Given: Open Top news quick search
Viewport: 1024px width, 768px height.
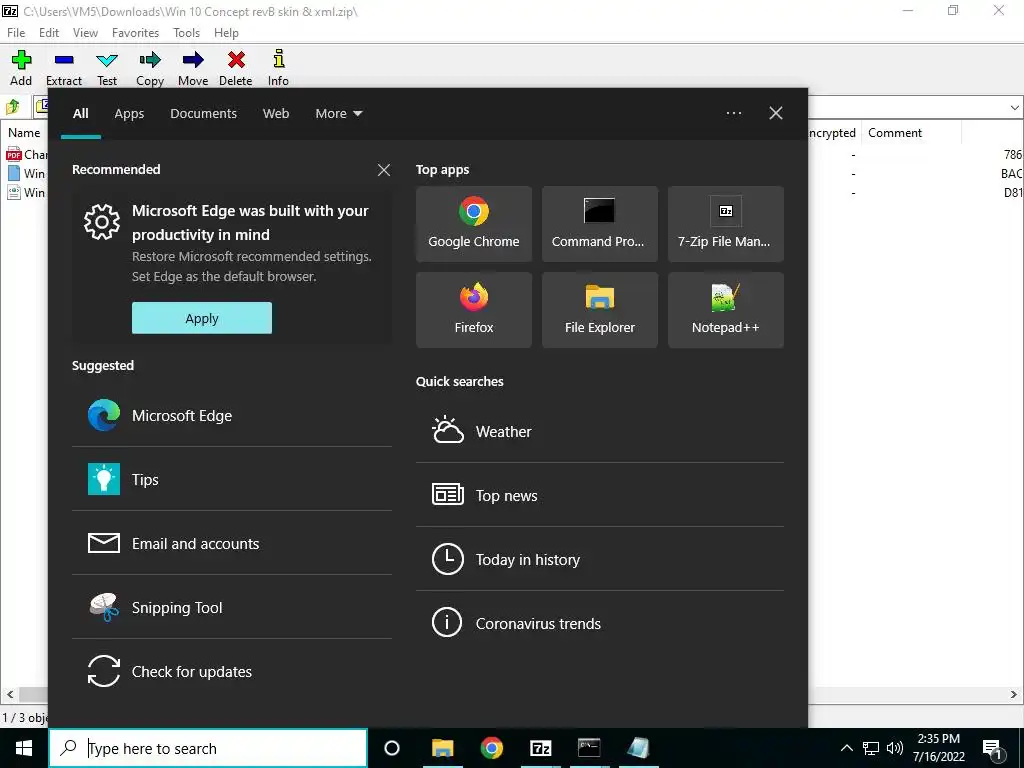Looking at the screenshot, I should pos(600,495).
